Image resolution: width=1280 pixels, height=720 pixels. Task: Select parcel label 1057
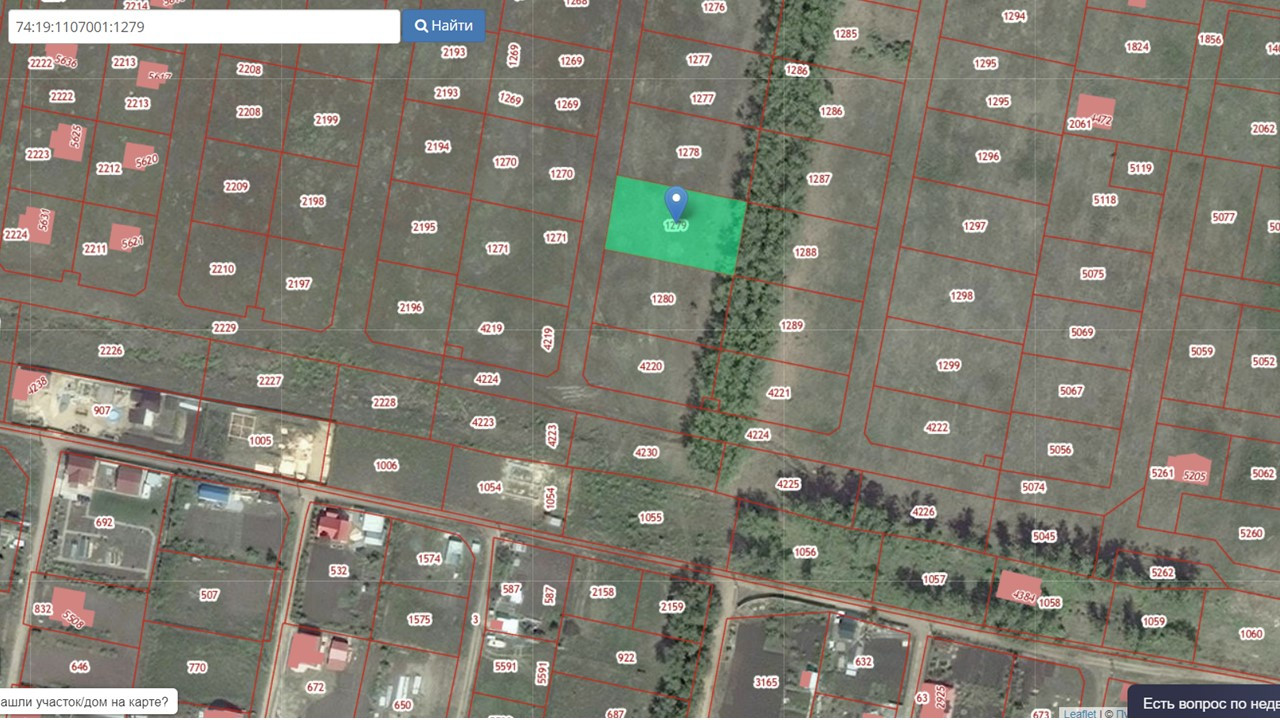point(934,579)
